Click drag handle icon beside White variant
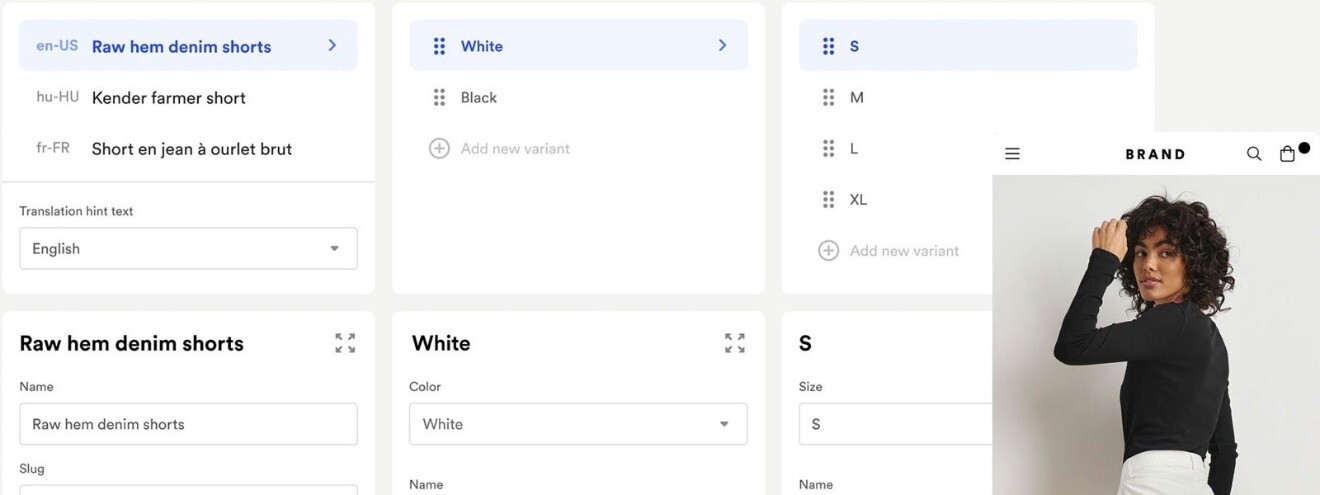The width and height of the screenshot is (1320, 495). (439, 46)
